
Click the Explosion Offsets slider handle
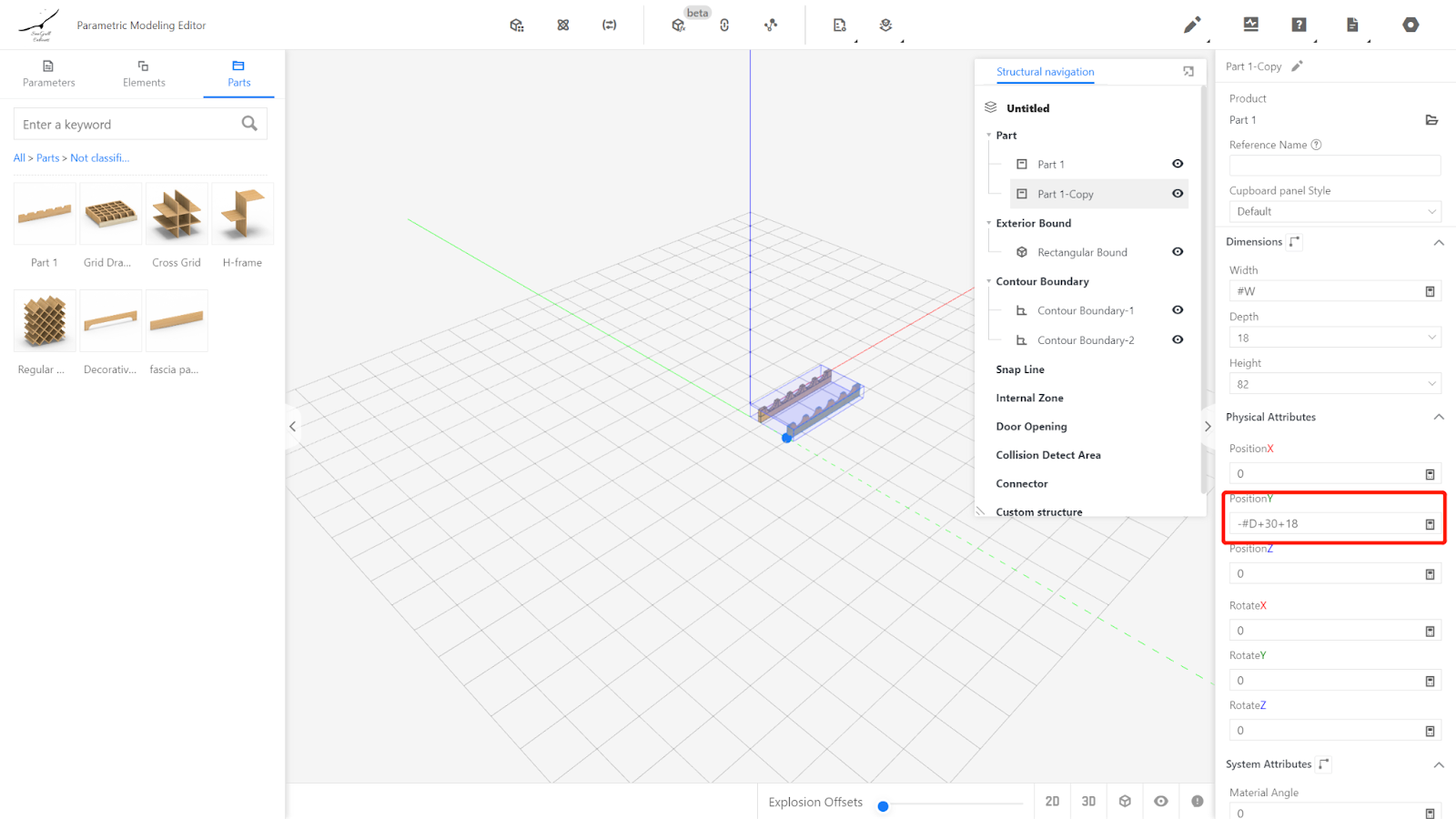tap(883, 806)
